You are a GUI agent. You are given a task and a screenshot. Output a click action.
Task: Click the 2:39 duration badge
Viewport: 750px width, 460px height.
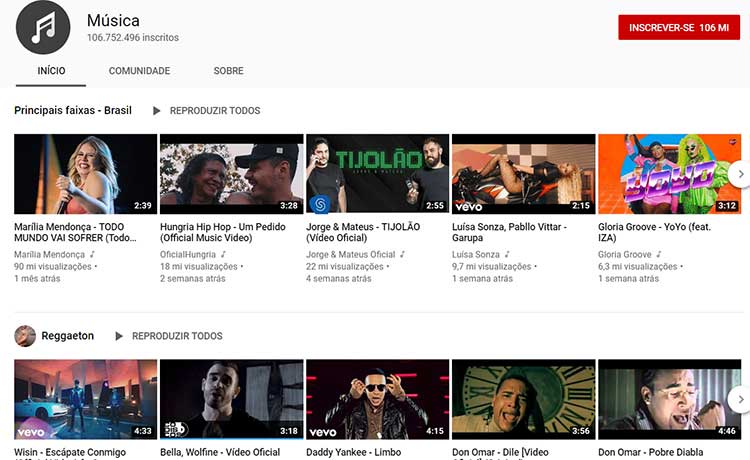pos(143,206)
